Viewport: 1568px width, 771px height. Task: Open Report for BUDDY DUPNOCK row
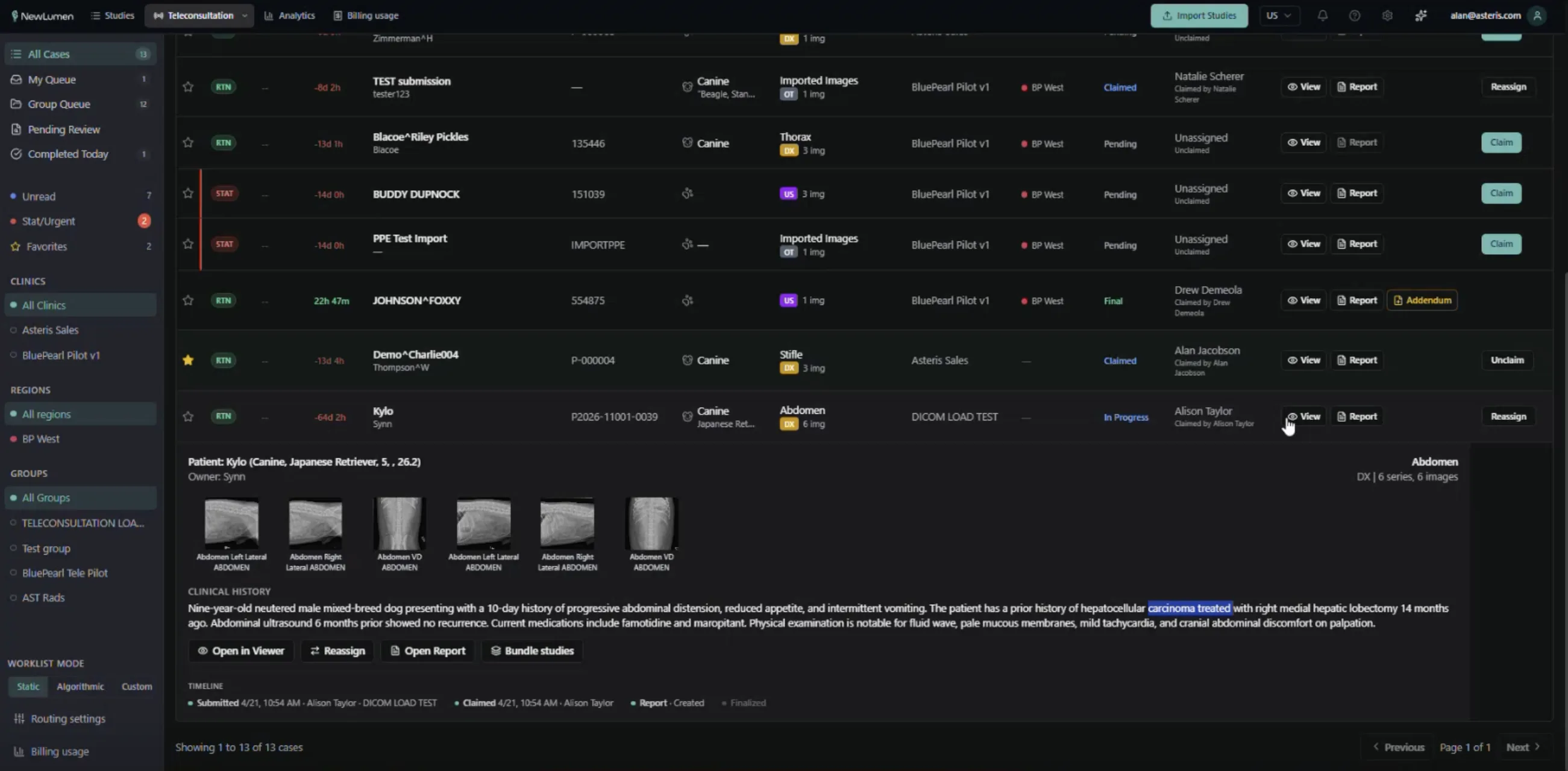(1356, 193)
